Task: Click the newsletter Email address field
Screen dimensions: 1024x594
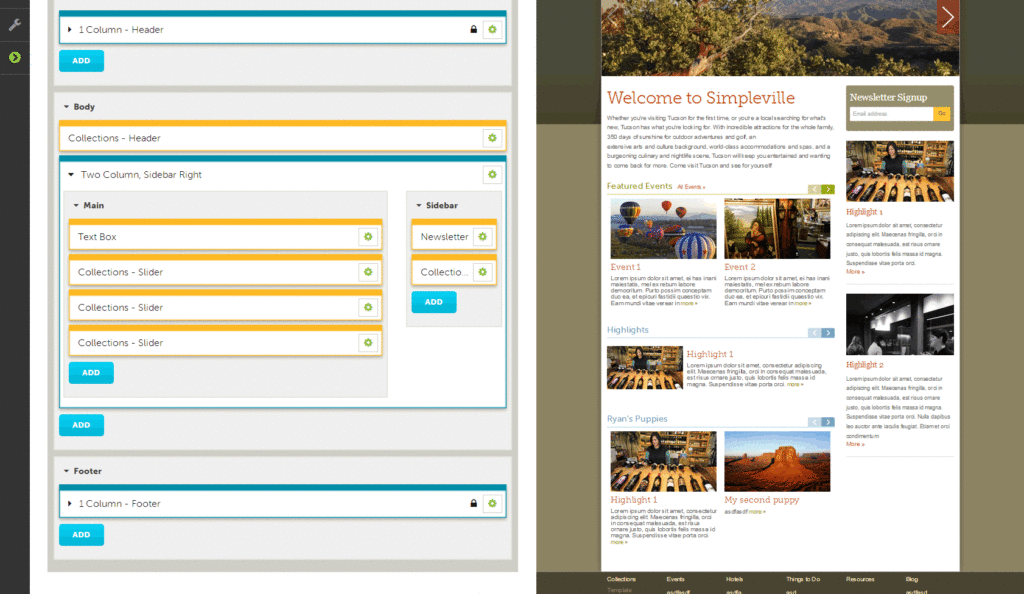Action: tap(889, 114)
